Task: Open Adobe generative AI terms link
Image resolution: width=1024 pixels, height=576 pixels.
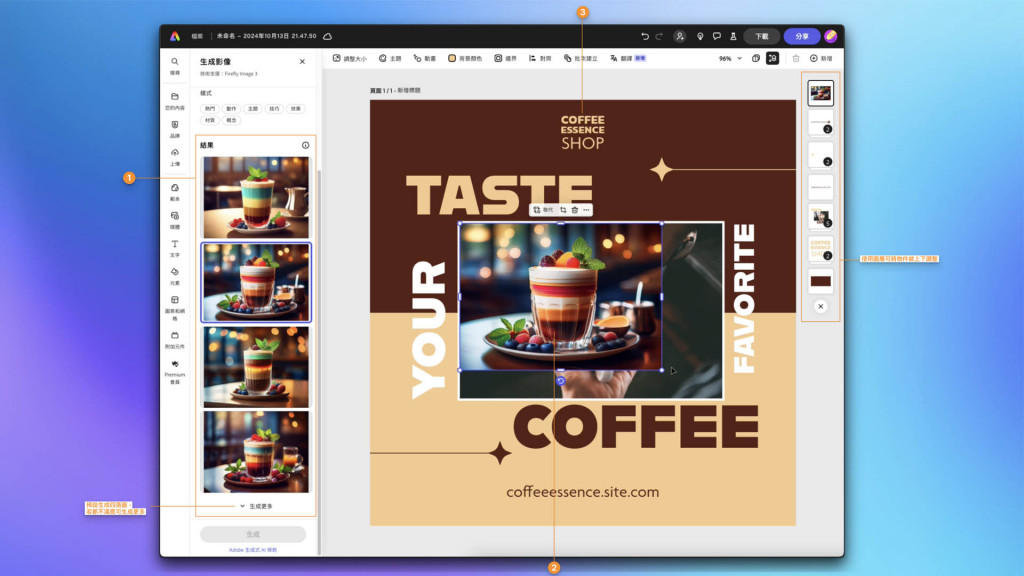Action: [x=253, y=550]
